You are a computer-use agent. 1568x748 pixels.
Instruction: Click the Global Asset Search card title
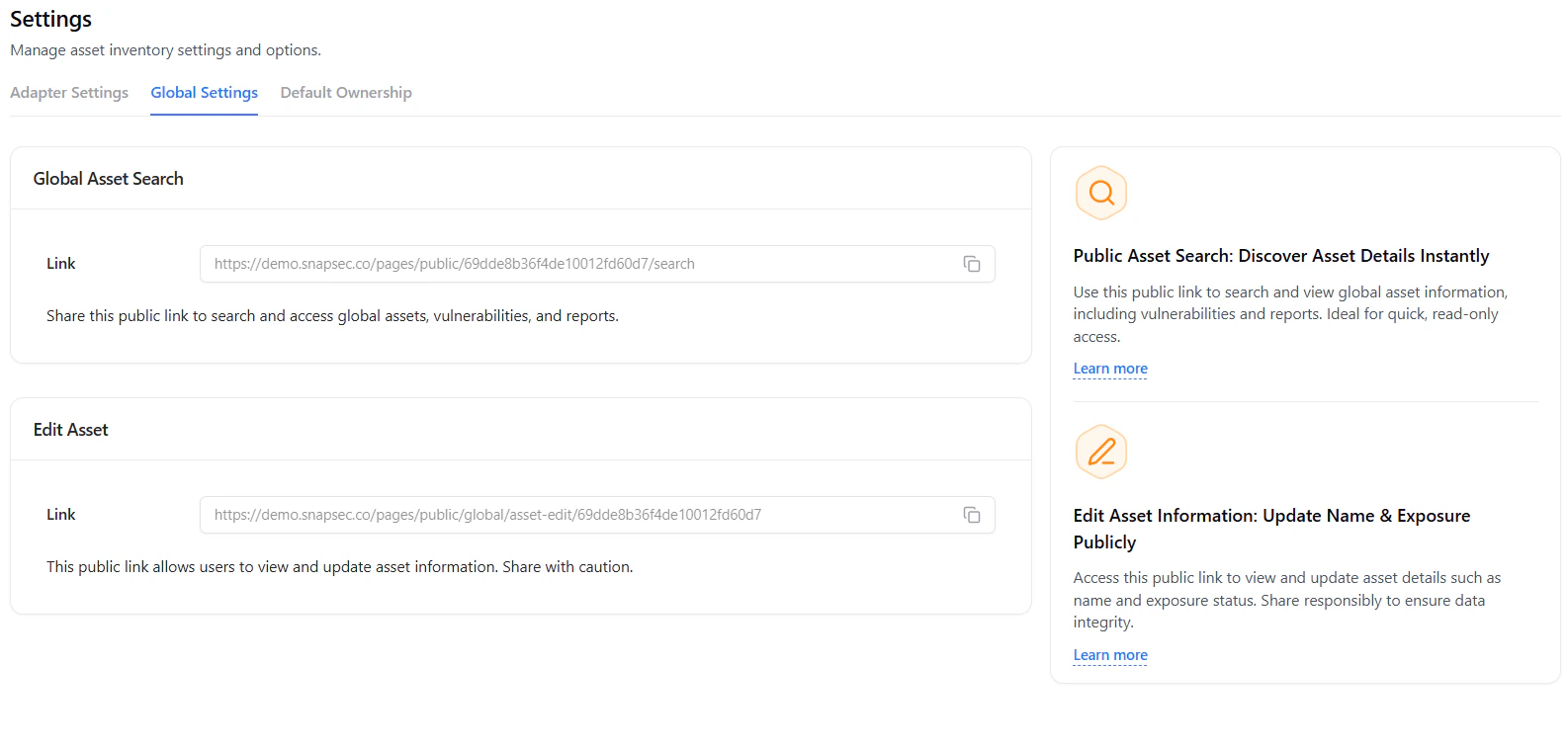point(109,179)
